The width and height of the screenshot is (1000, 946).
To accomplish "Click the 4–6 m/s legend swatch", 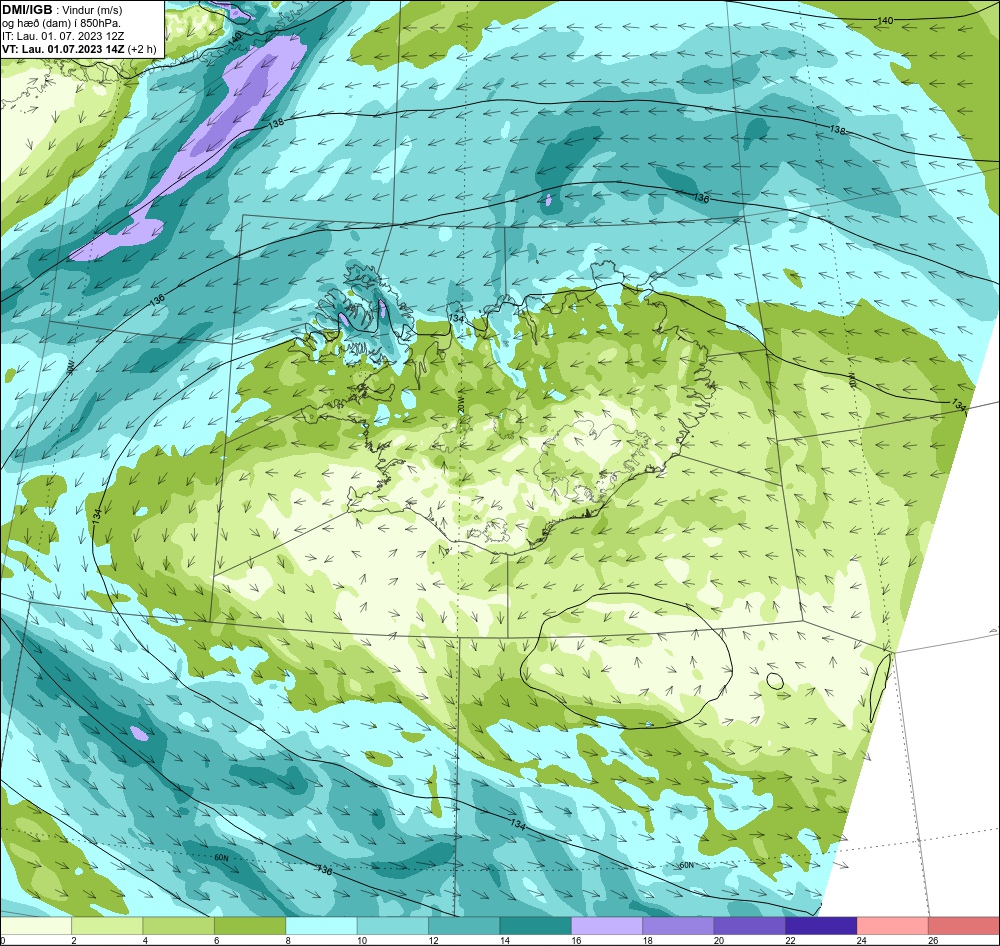I will 179,926.
